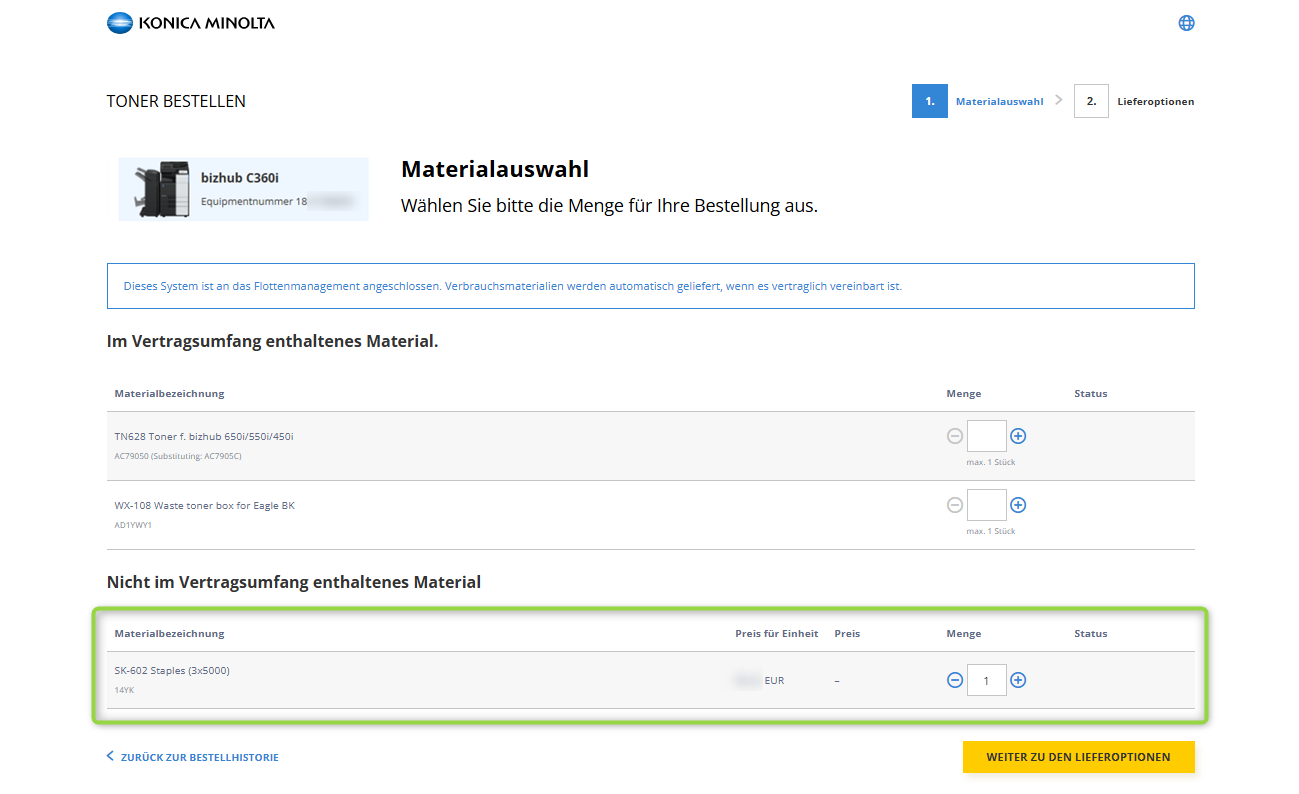Select WX-108 Waste toner box for Eagle BK text
Screen dimensions: 1299x794
click(x=205, y=505)
